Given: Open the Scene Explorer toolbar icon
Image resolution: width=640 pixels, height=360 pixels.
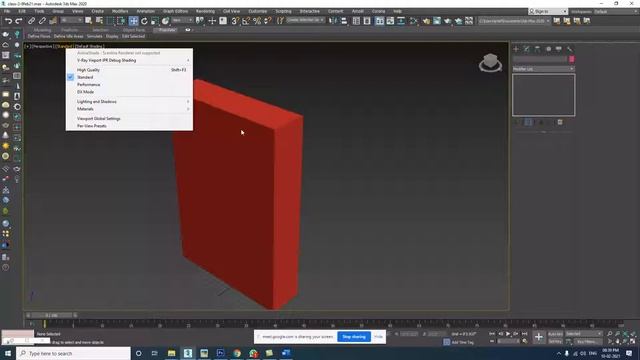Looking at the screenshot, I should pos(356,20).
